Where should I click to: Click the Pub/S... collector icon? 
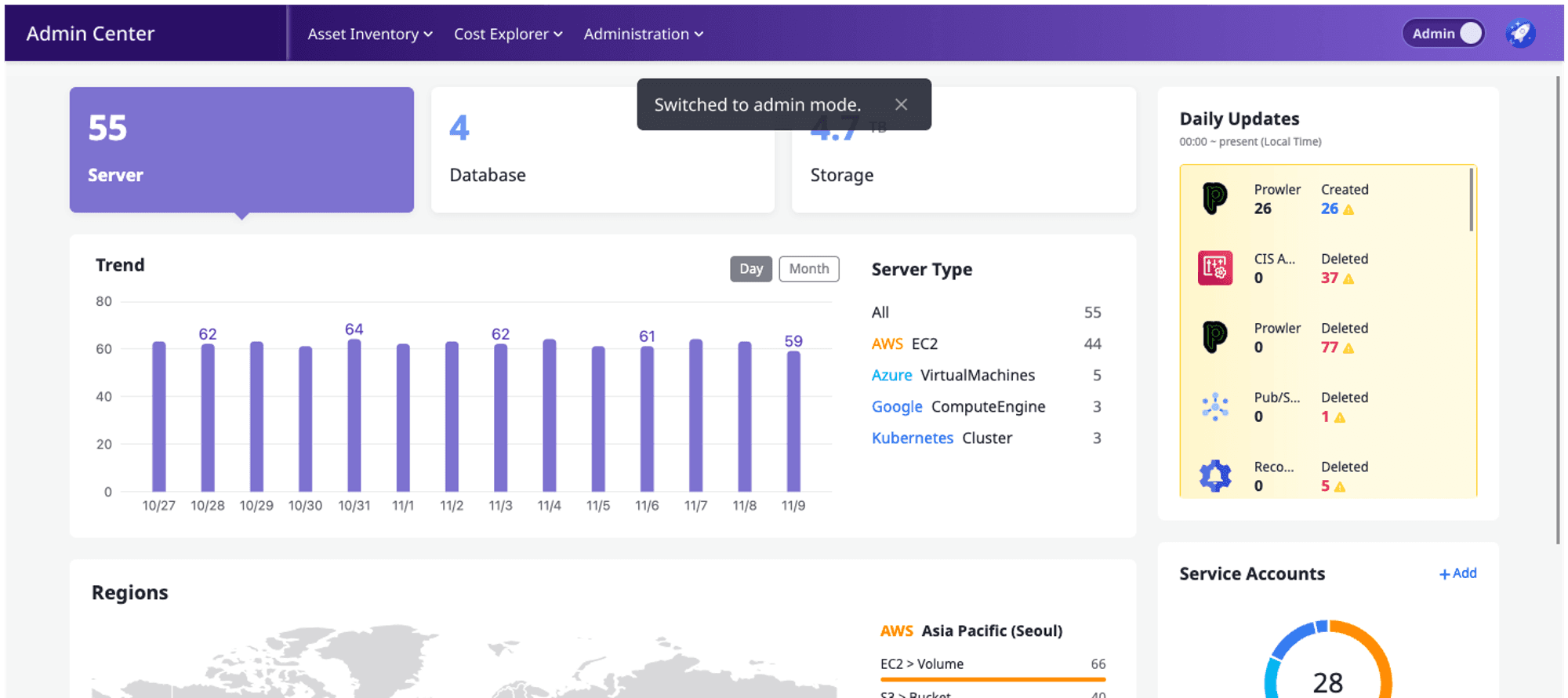[x=1214, y=406]
